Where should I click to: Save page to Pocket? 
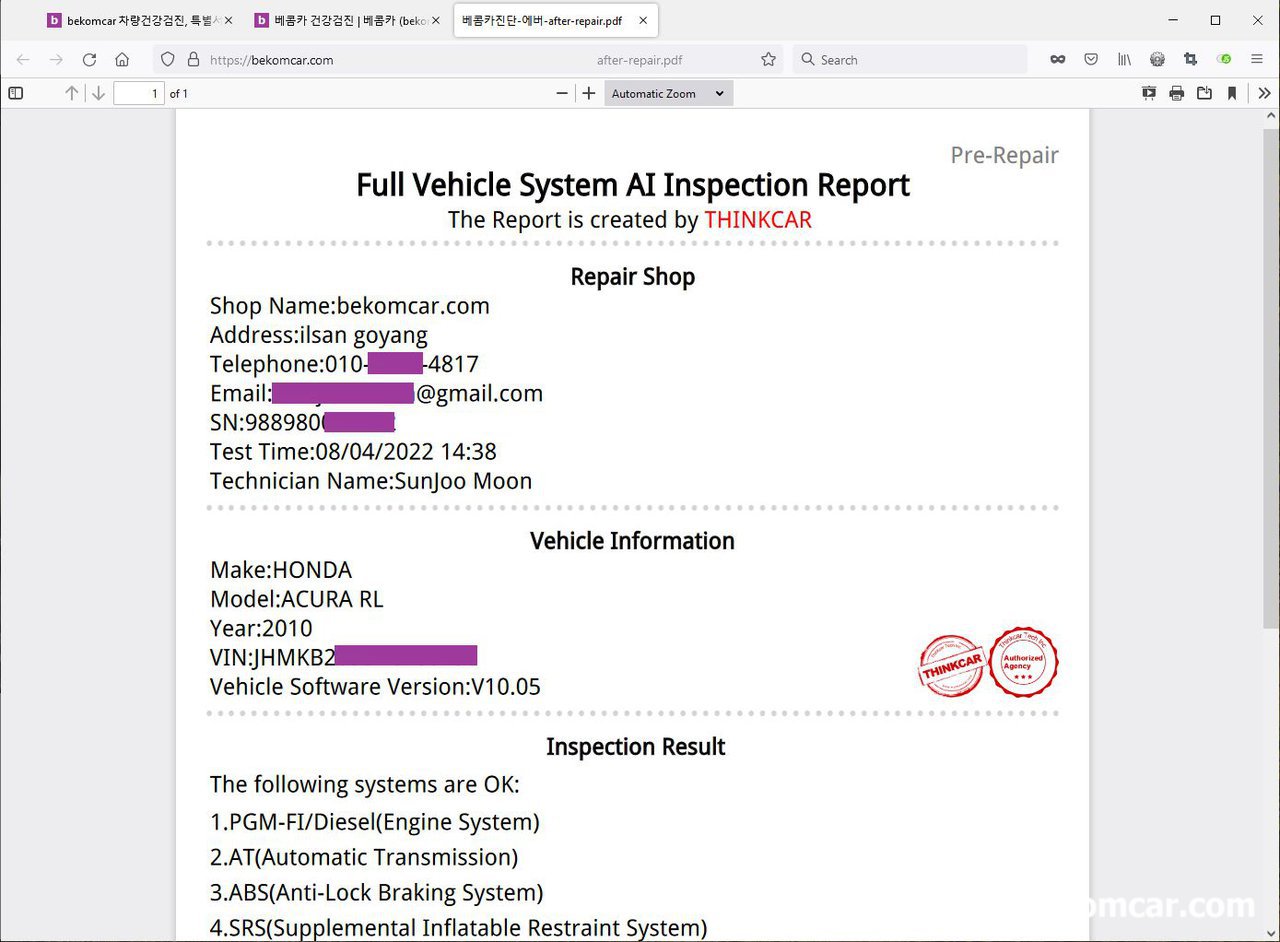click(1091, 60)
